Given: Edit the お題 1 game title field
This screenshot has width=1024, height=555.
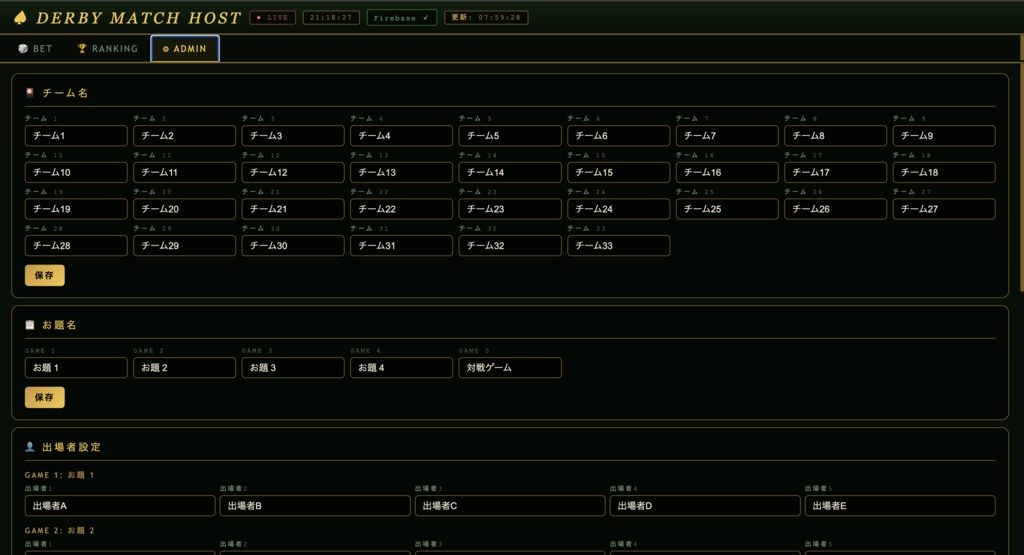Looking at the screenshot, I should [76, 368].
